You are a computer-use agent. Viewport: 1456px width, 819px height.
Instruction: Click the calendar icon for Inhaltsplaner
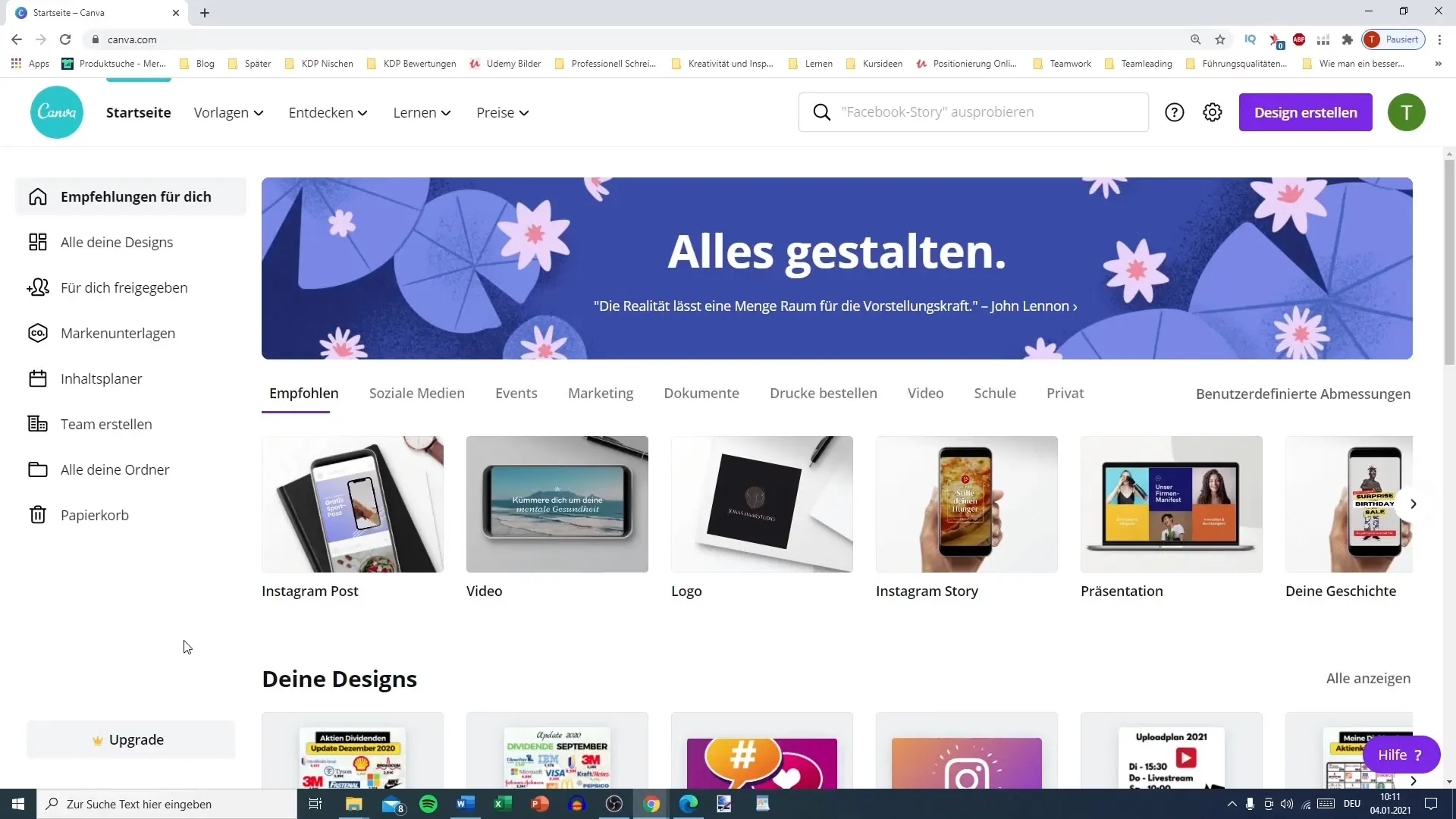tap(38, 378)
